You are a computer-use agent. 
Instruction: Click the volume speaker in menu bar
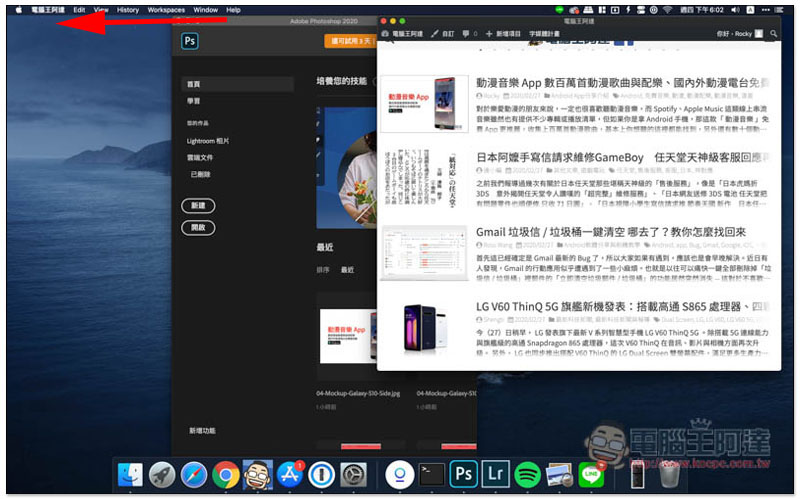click(735, 10)
